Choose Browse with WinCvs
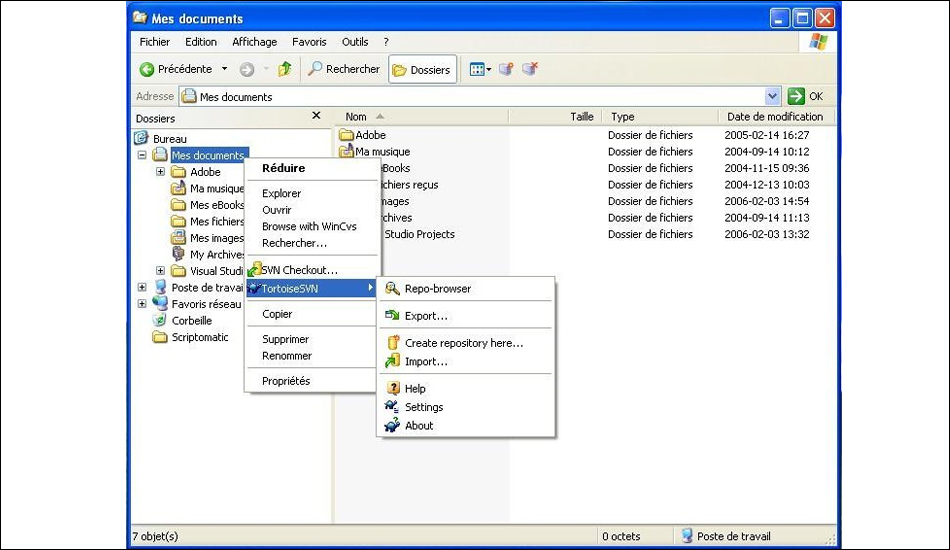The image size is (950, 550). [x=311, y=226]
